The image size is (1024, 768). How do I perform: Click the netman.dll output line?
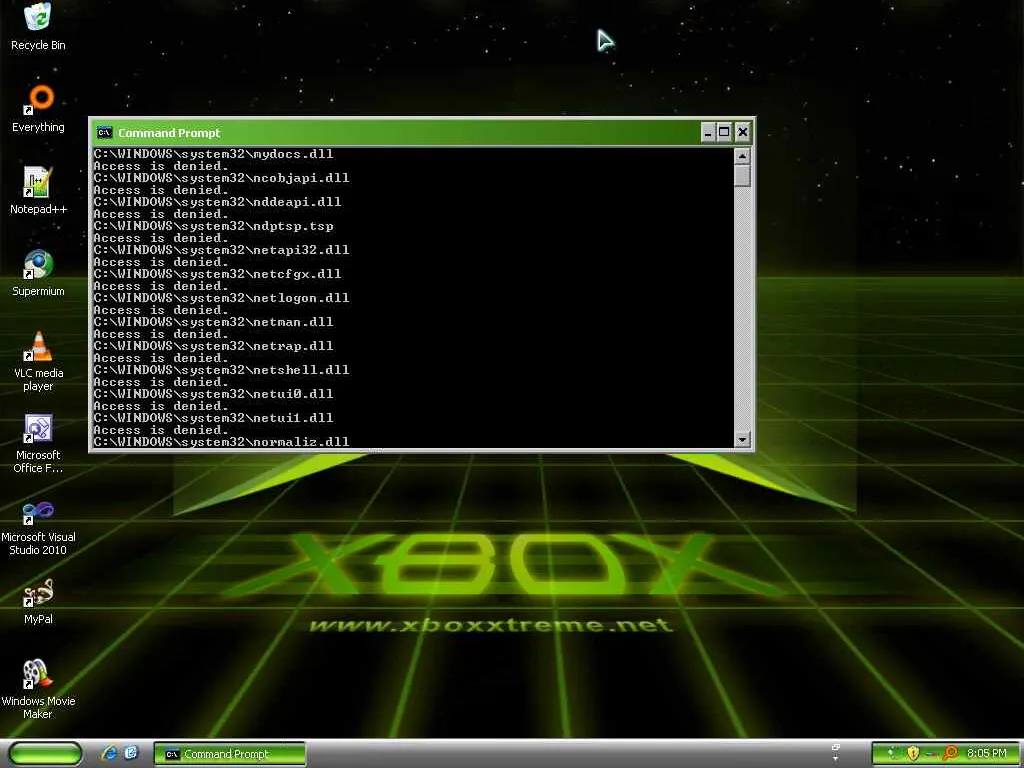(x=213, y=322)
